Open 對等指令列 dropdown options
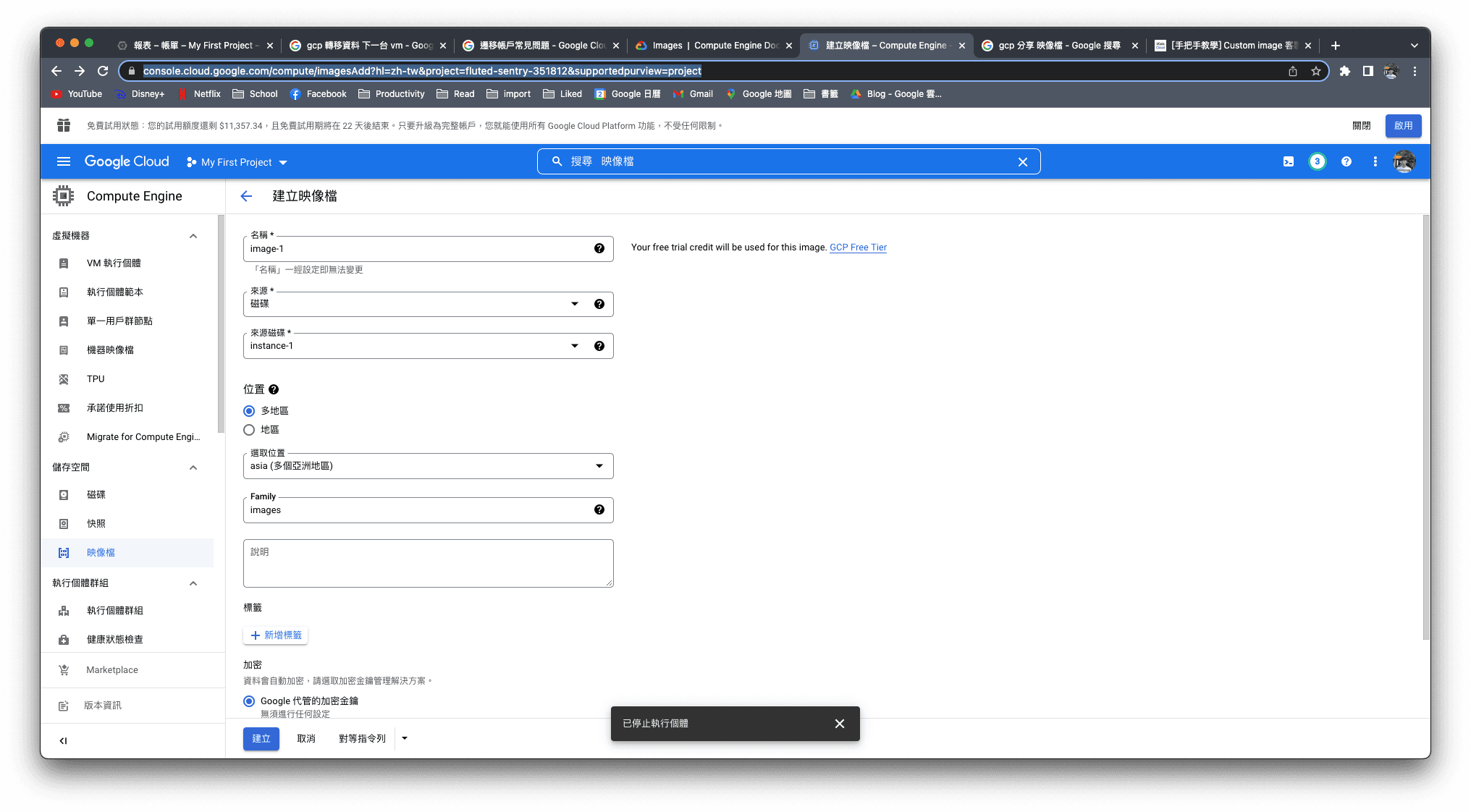The image size is (1471, 812). (x=404, y=738)
